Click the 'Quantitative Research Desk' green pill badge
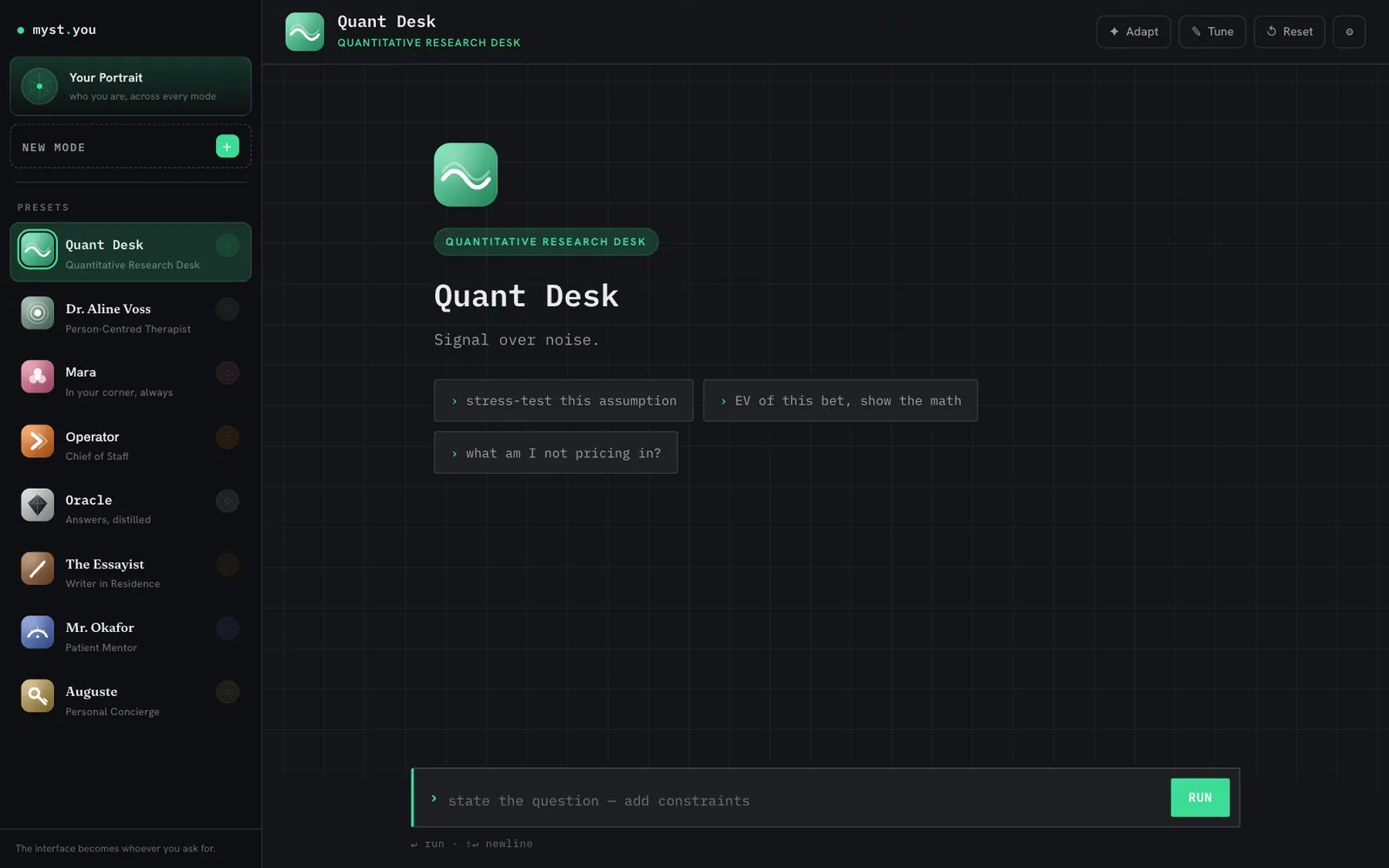Image resolution: width=1389 pixels, height=868 pixels. 546,241
